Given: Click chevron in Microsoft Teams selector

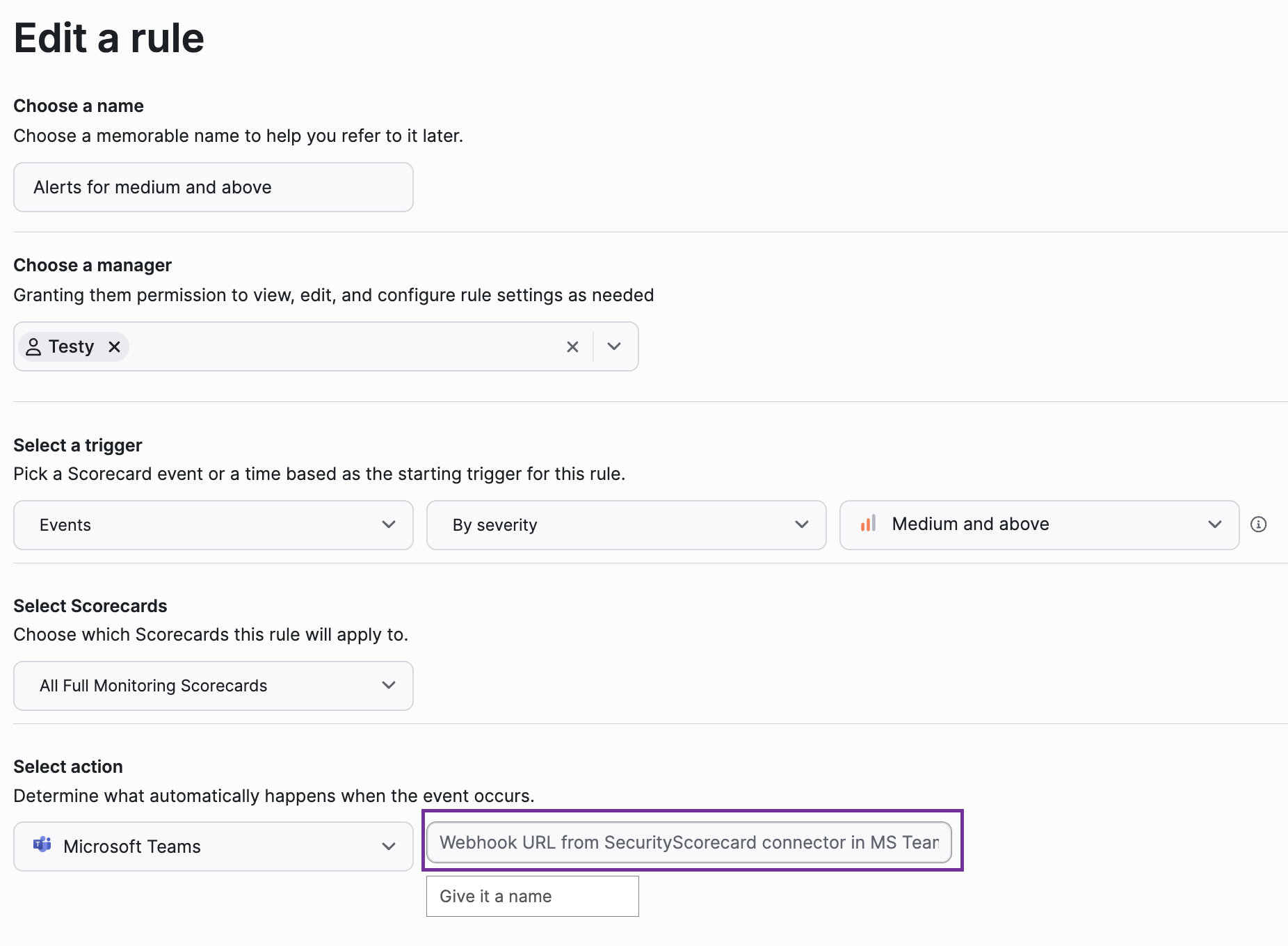Looking at the screenshot, I should pyautogui.click(x=389, y=847).
